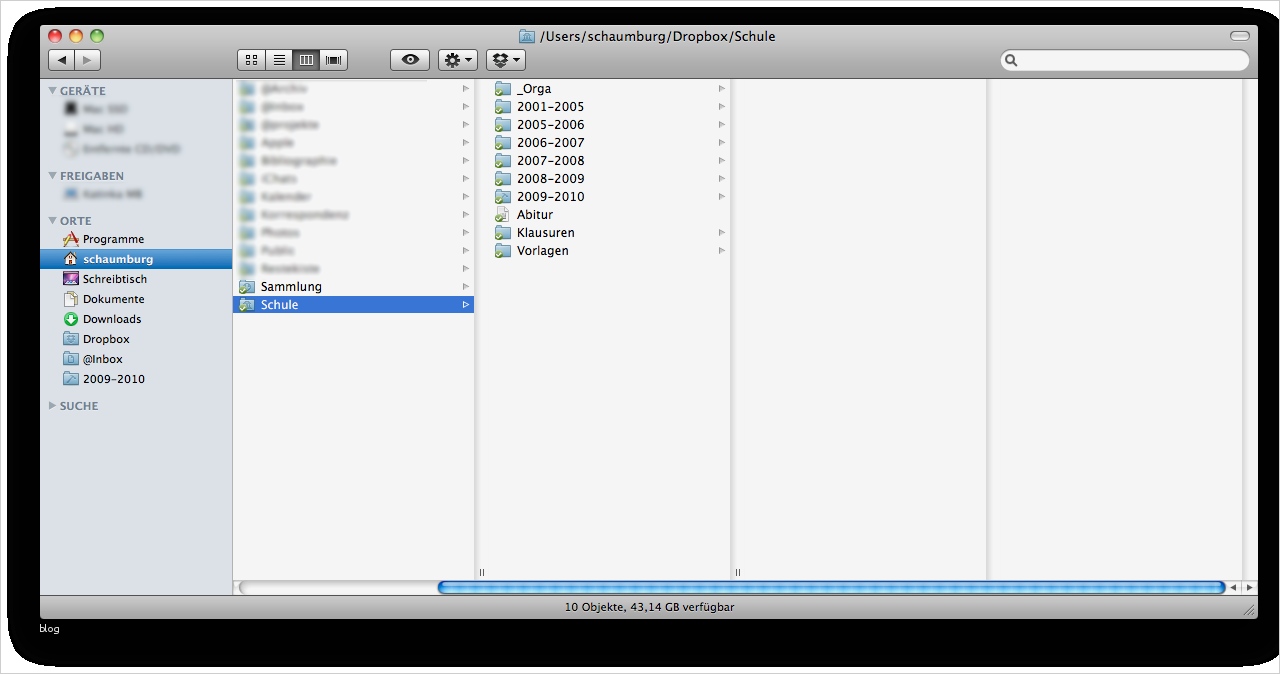1280x674 pixels.
Task: Switch to list view
Action: pos(279,60)
